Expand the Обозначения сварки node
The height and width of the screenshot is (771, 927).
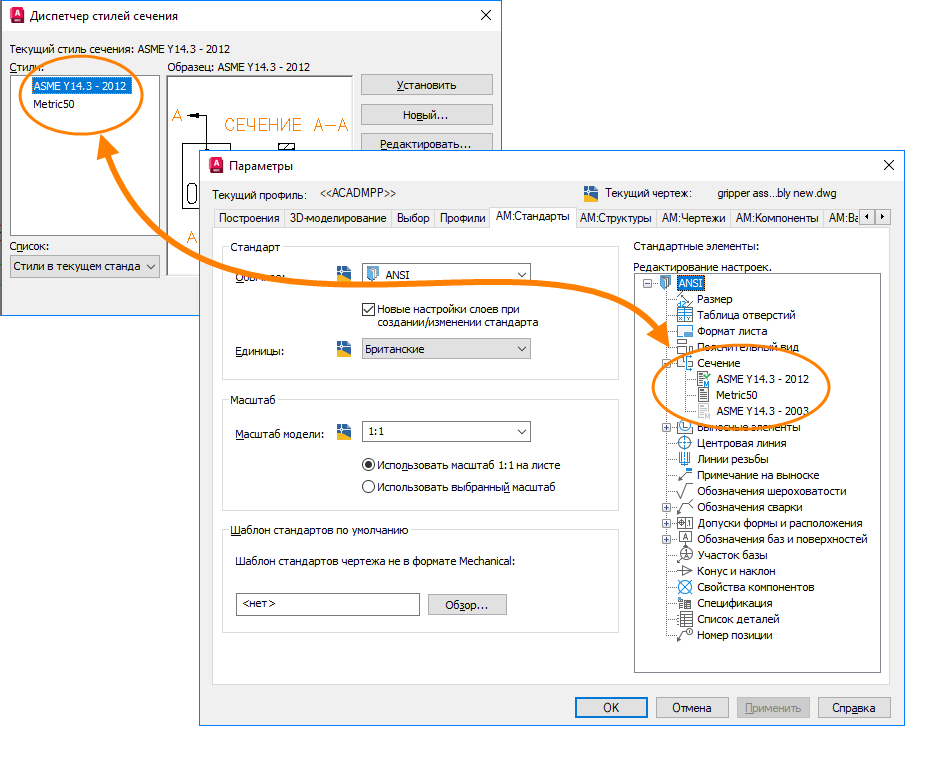coord(666,507)
